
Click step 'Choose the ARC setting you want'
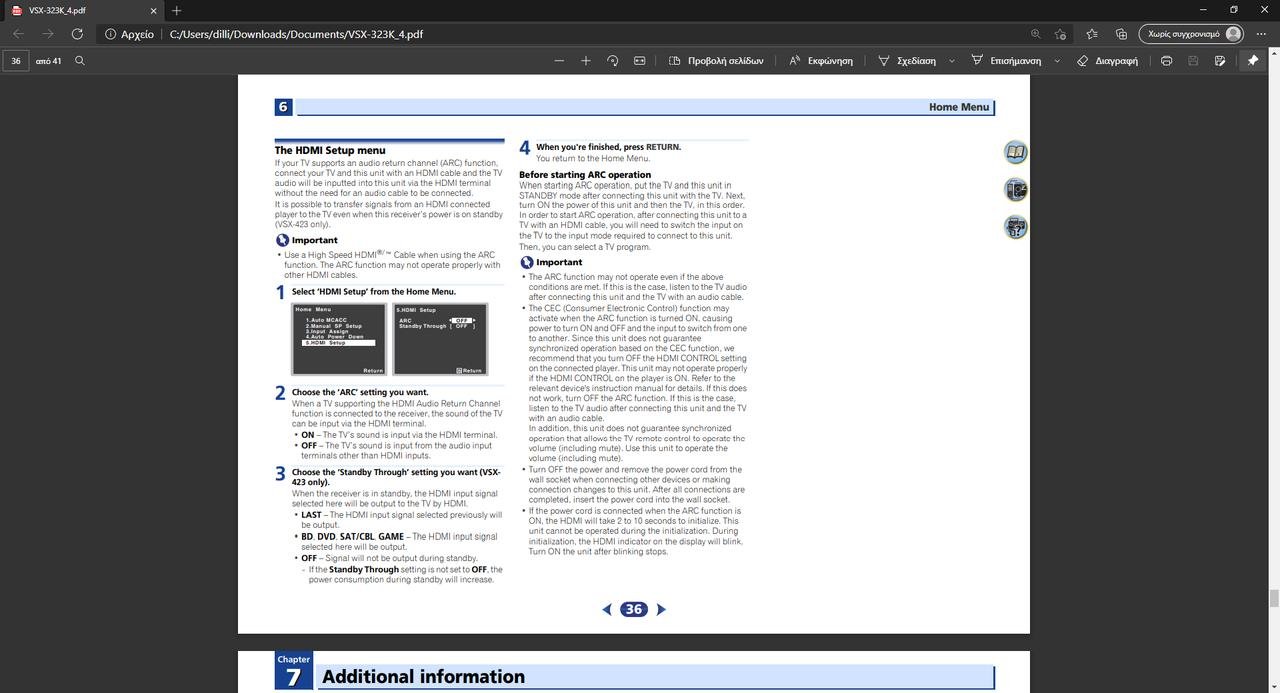tap(360, 392)
